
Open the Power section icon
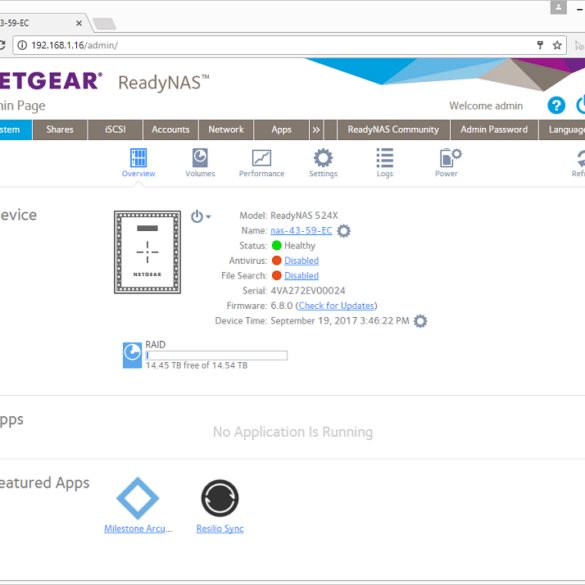click(449, 163)
